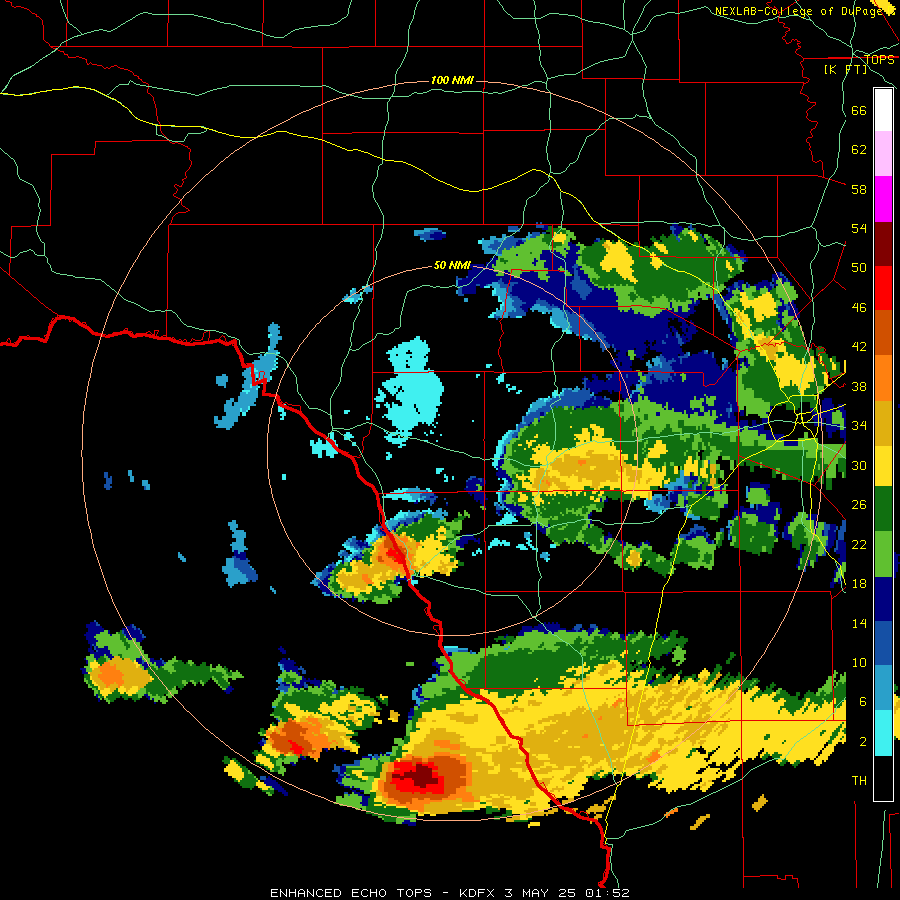This screenshot has width=900, height=900.
Task: Pick the dark orange swatch in the color scale
Action: (883, 333)
